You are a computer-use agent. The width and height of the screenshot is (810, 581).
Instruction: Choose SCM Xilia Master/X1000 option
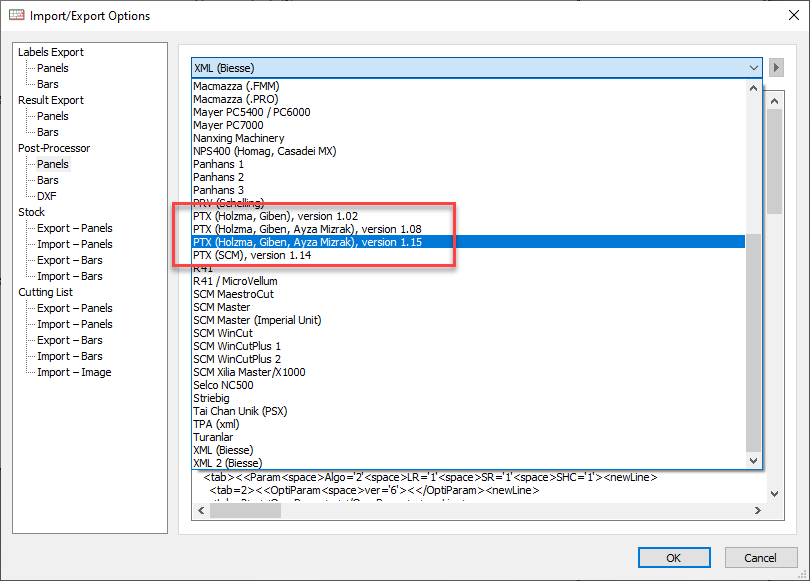click(x=469, y=372)
